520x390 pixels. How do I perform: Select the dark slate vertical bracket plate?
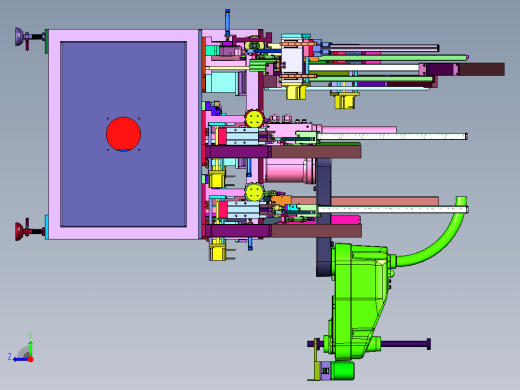coord(323,217)
